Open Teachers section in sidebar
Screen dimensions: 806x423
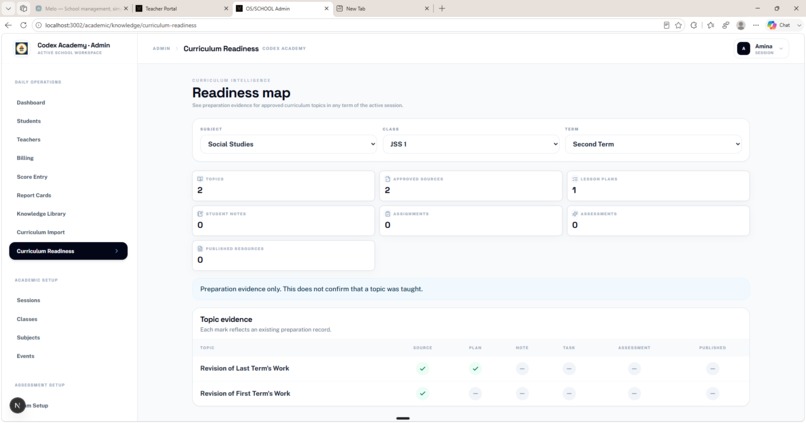click(28, 139)
